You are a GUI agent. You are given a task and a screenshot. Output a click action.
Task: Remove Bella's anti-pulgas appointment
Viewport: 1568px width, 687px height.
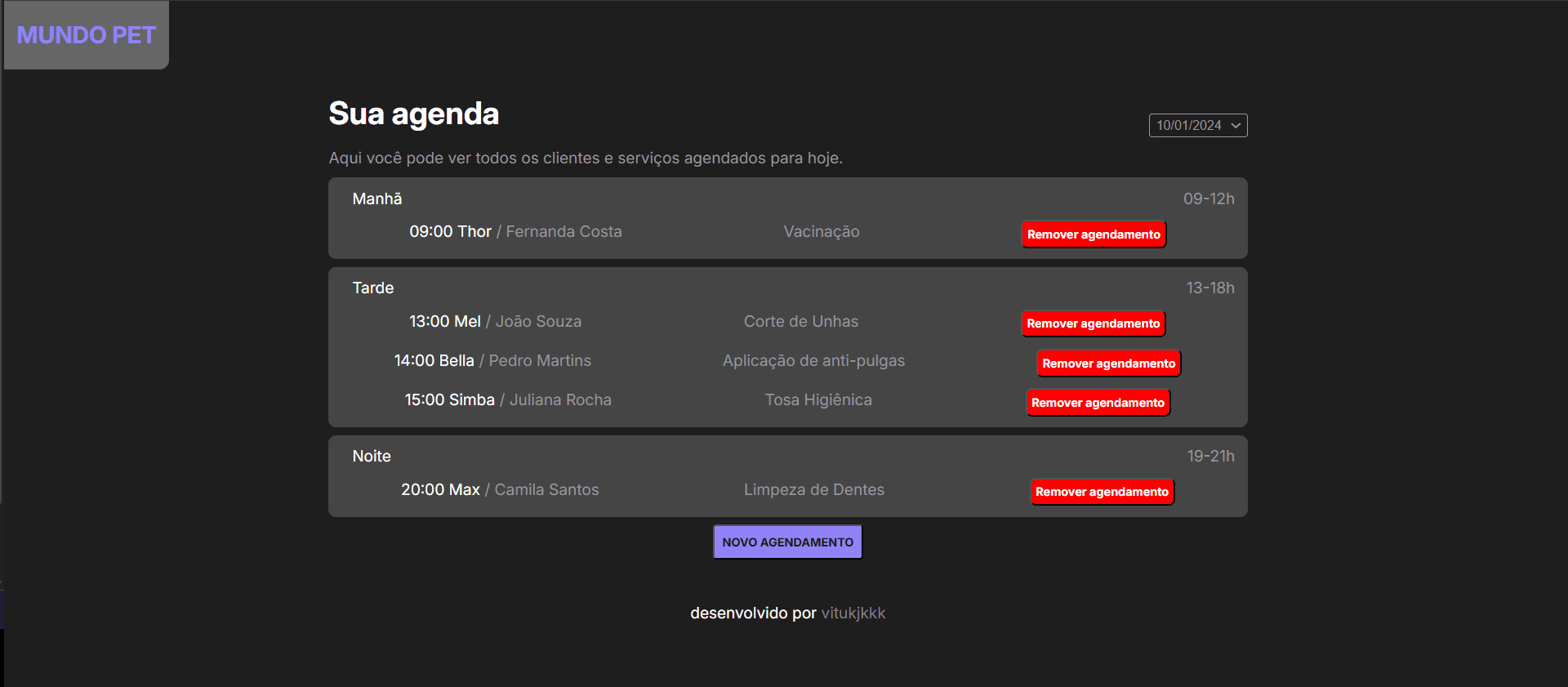coord(1109,364)
